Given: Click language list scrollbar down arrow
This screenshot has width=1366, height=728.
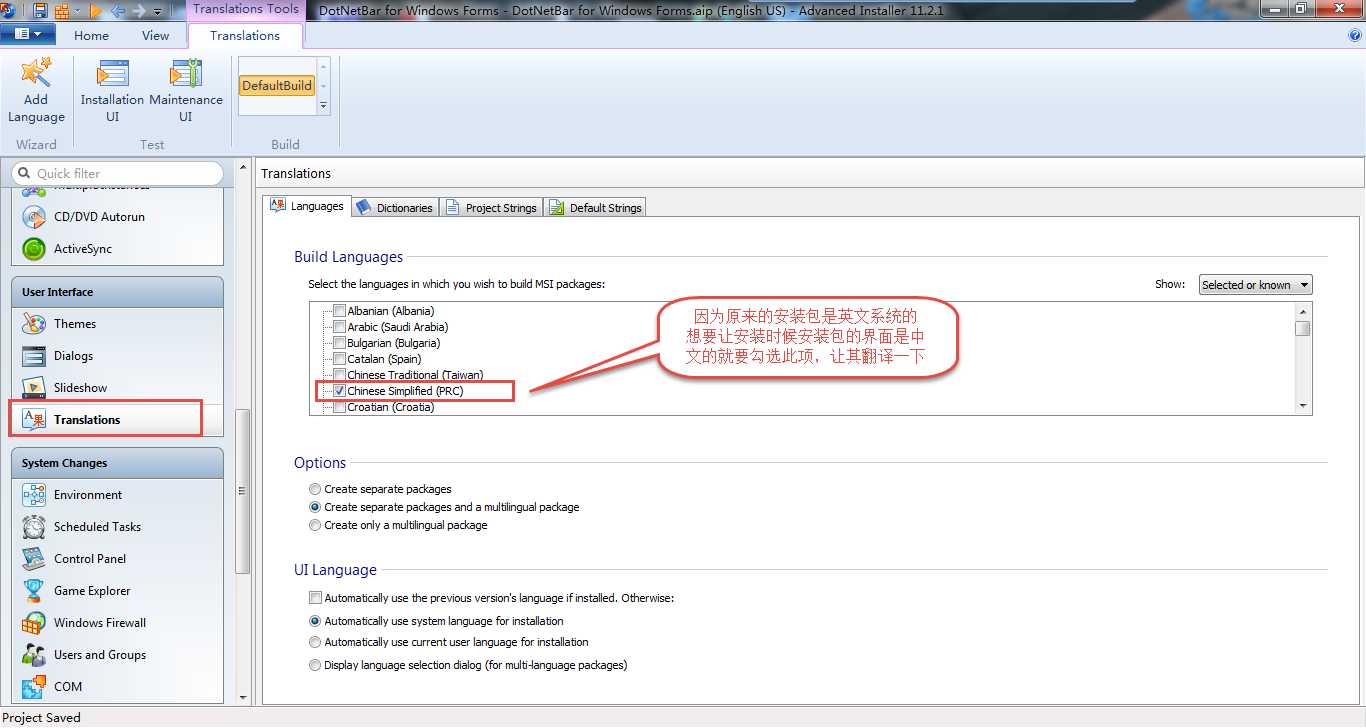Looking at the screenshot, I should 1302,406.
